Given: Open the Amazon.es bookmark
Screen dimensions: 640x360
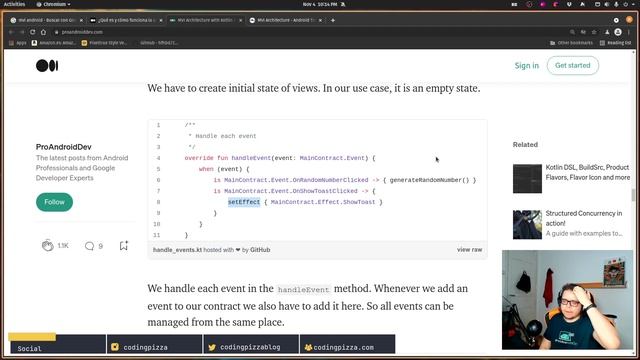Looking at the screenshot, I should click(54, 43).
